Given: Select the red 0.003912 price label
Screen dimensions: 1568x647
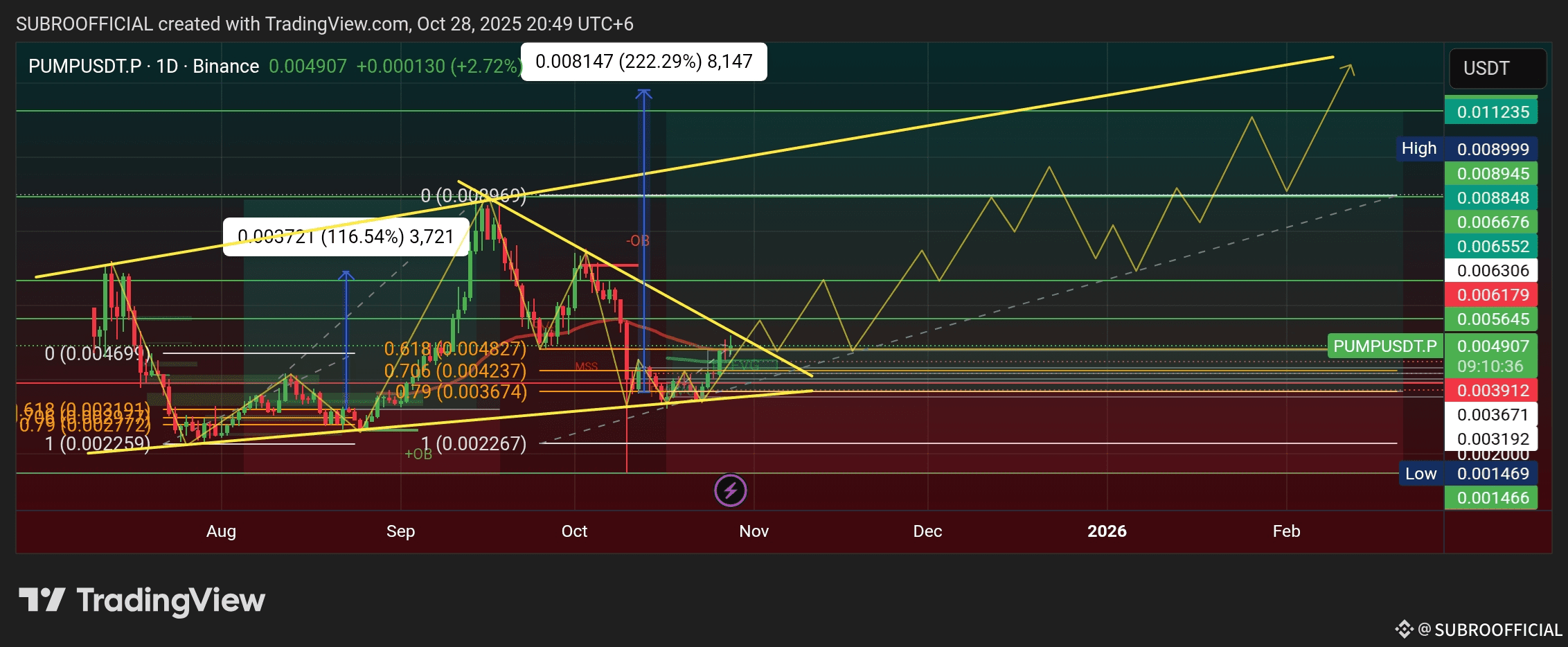Looking at the screenshot, I should (1491, 390).
